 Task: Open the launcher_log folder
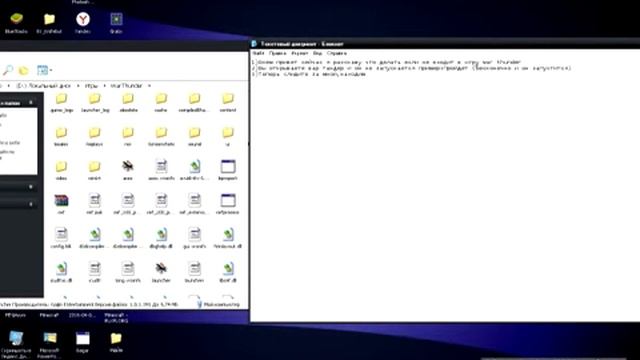coord(95,102)
